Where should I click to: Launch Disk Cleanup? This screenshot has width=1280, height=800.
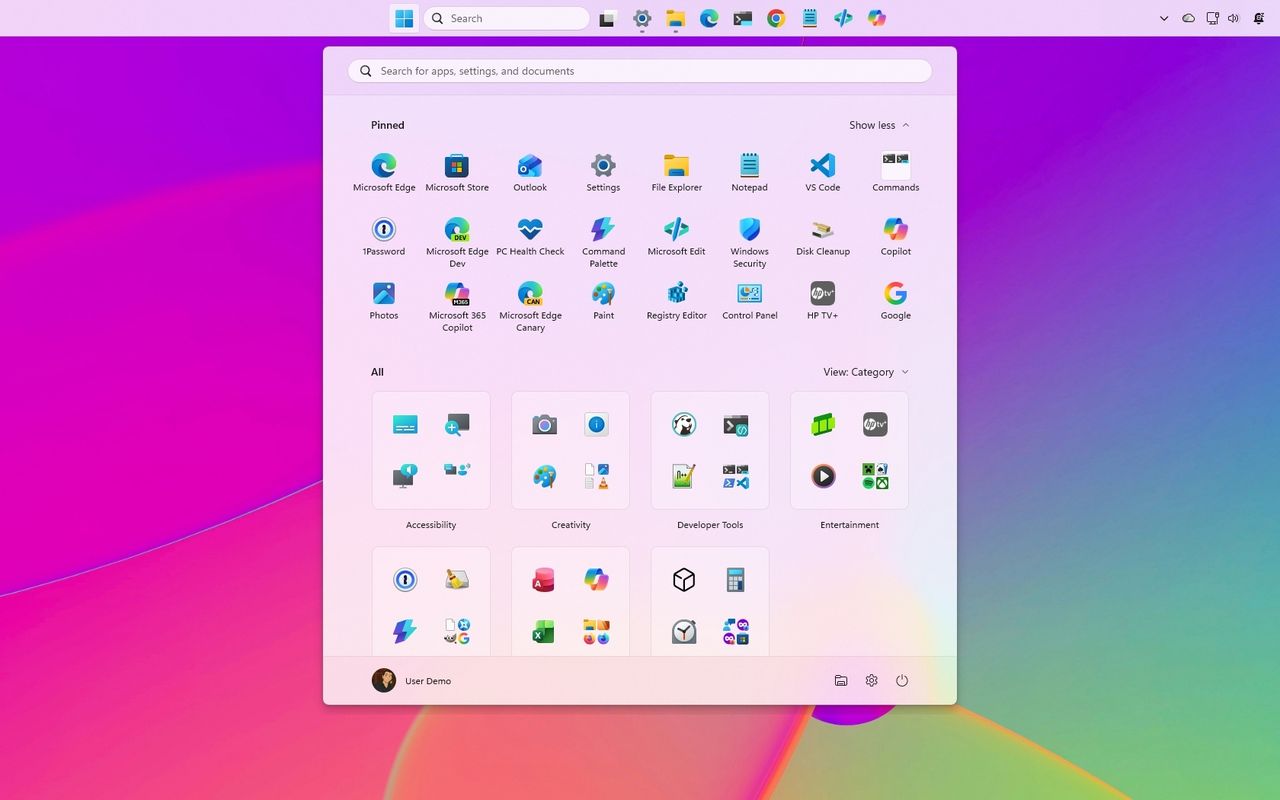[x=822, y=236]
